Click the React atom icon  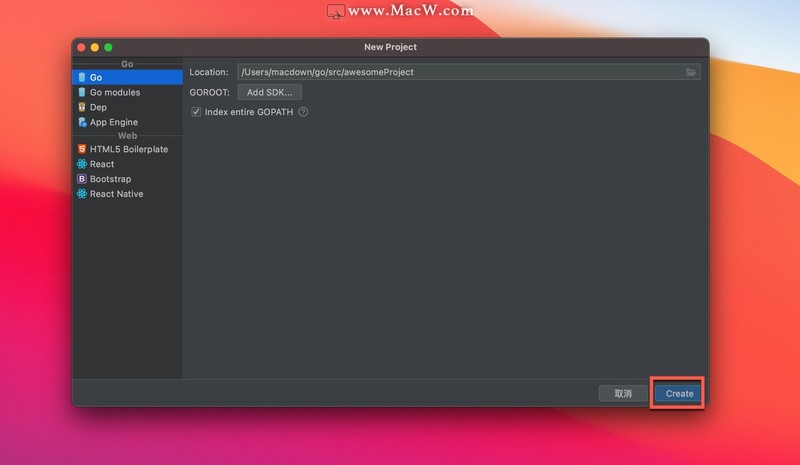(x=82, y=164)
